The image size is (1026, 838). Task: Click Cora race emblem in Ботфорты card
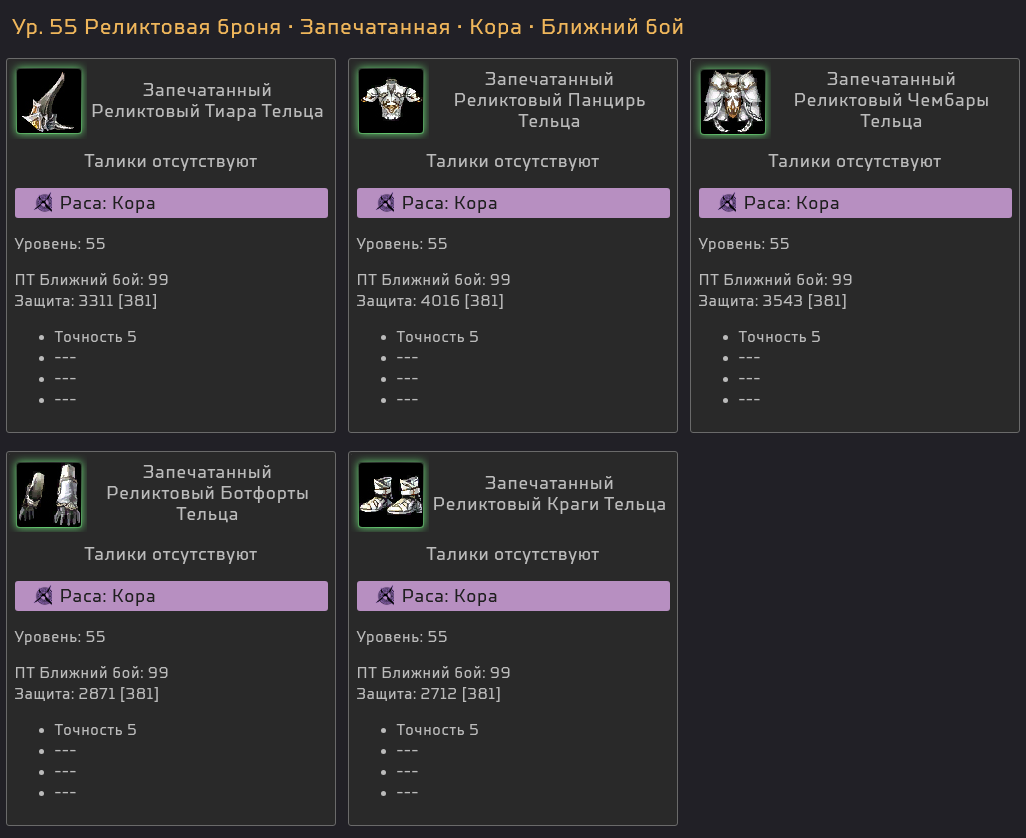click(44, 596)
